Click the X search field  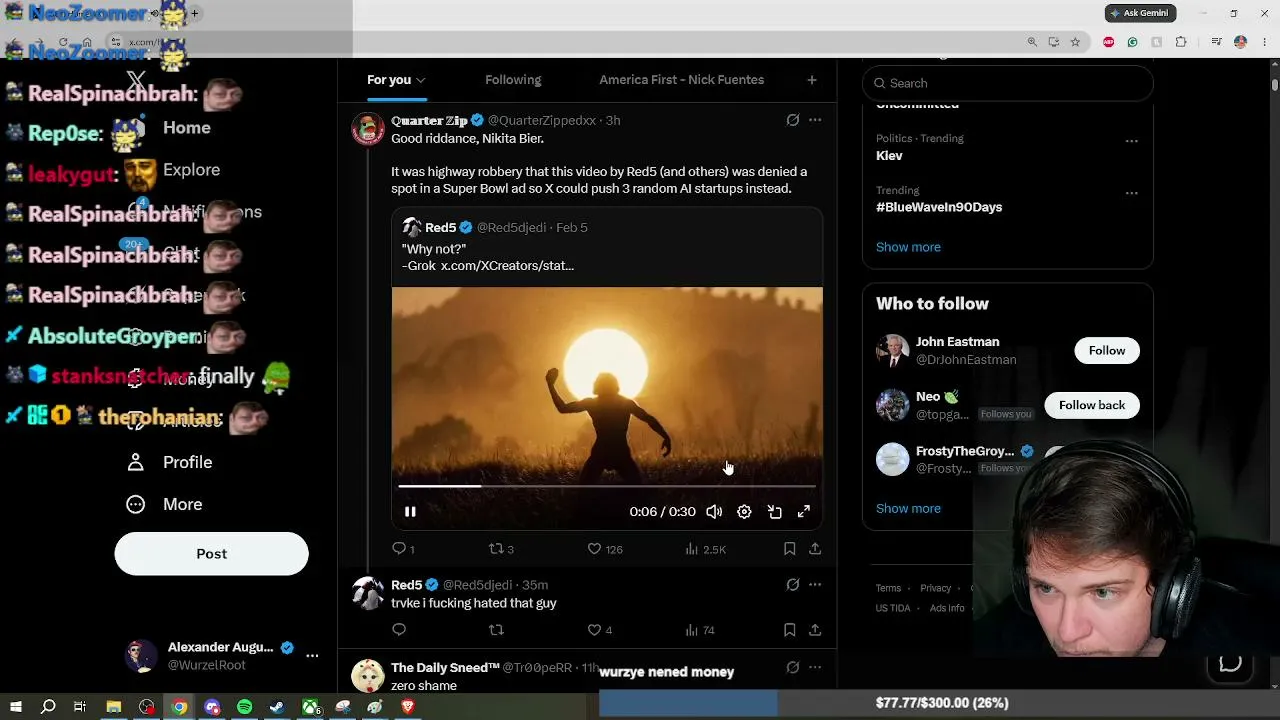click(x=1008, y=83)
